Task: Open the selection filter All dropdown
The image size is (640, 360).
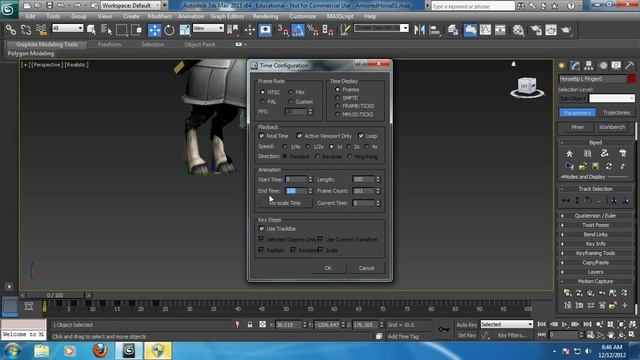Action: point(67,28)
